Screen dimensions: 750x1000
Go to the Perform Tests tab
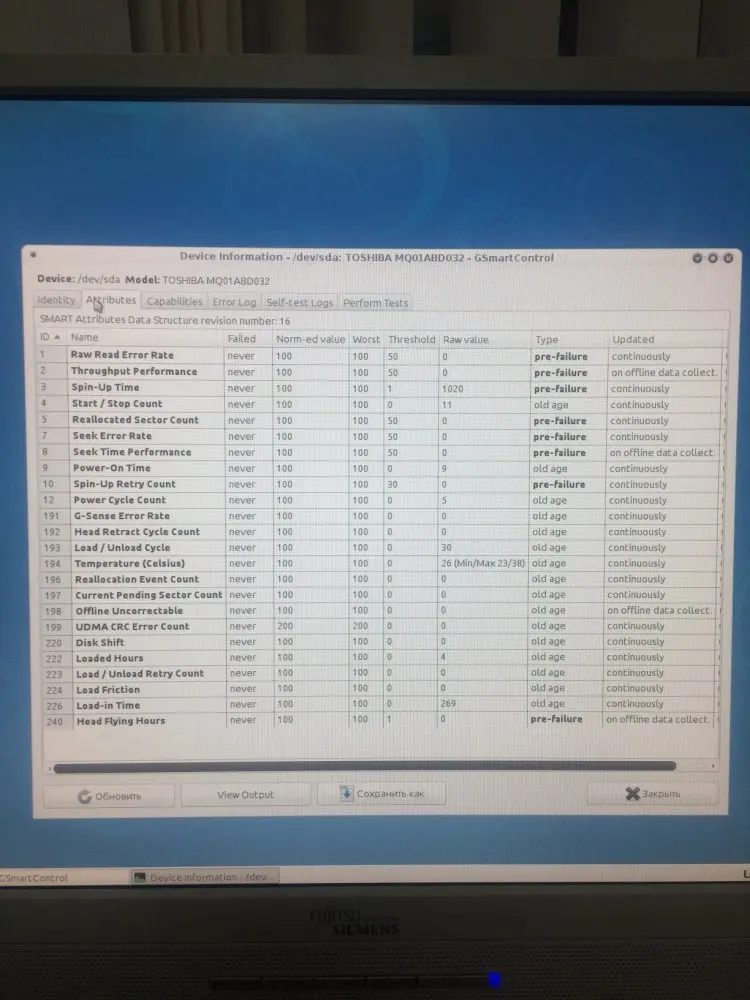pyautogui.click(x=375, y=303)
